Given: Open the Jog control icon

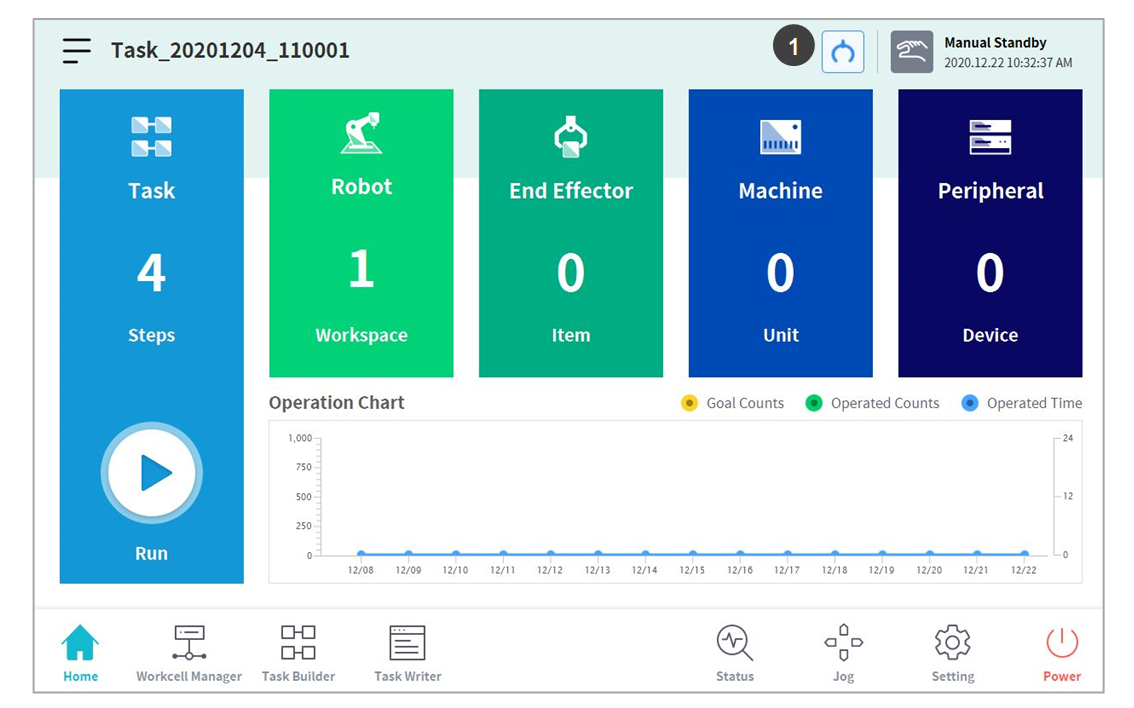Looking at the screenshot, I should (x=843, y=653).
